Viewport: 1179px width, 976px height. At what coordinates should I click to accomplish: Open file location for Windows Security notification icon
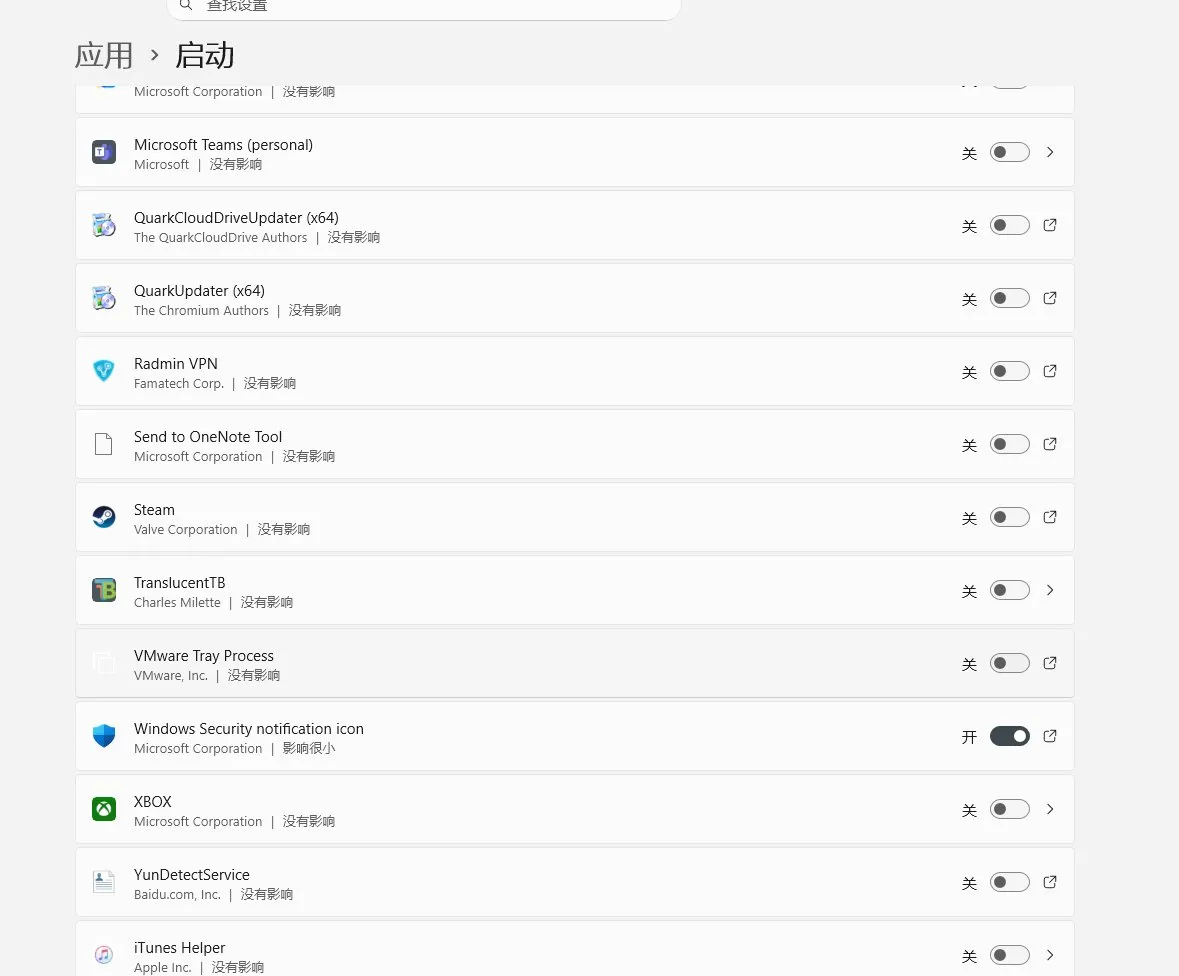[1050, 735]
